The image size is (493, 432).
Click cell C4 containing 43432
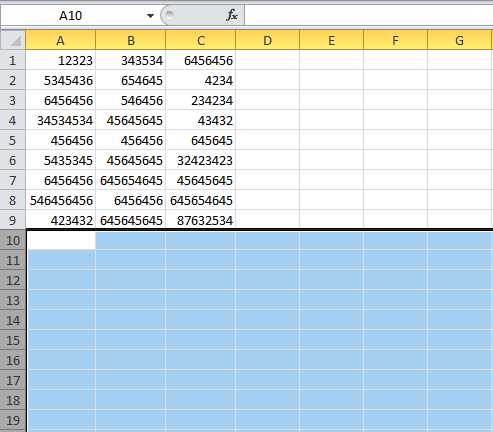coord(201,120)
